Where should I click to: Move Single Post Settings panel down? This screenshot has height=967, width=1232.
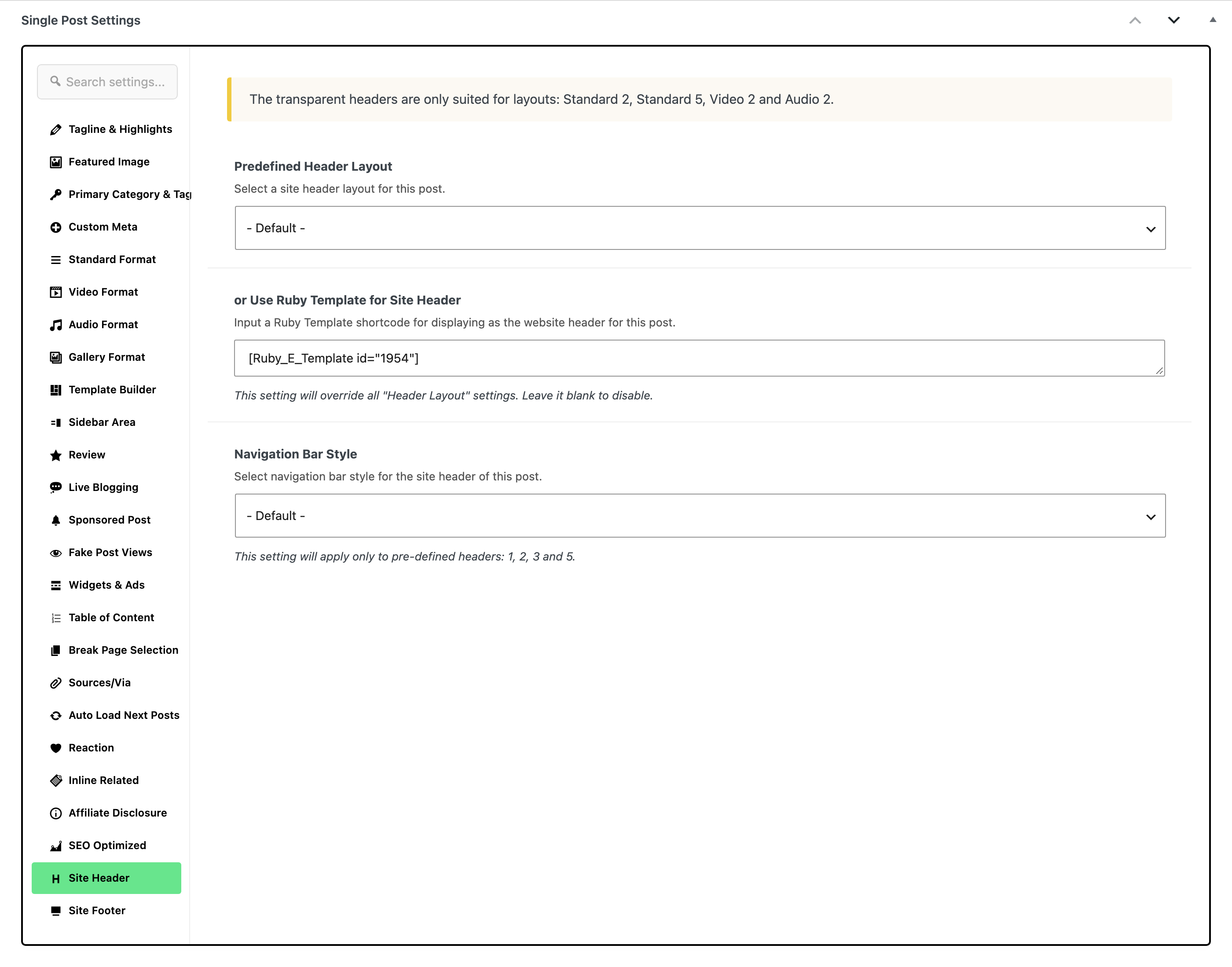click(1173, 20)
